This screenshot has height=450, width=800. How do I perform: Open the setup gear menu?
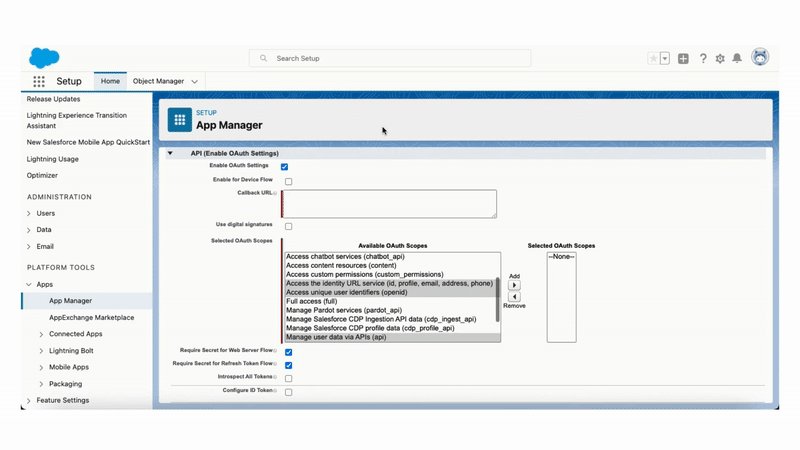(x=720, y=59)
